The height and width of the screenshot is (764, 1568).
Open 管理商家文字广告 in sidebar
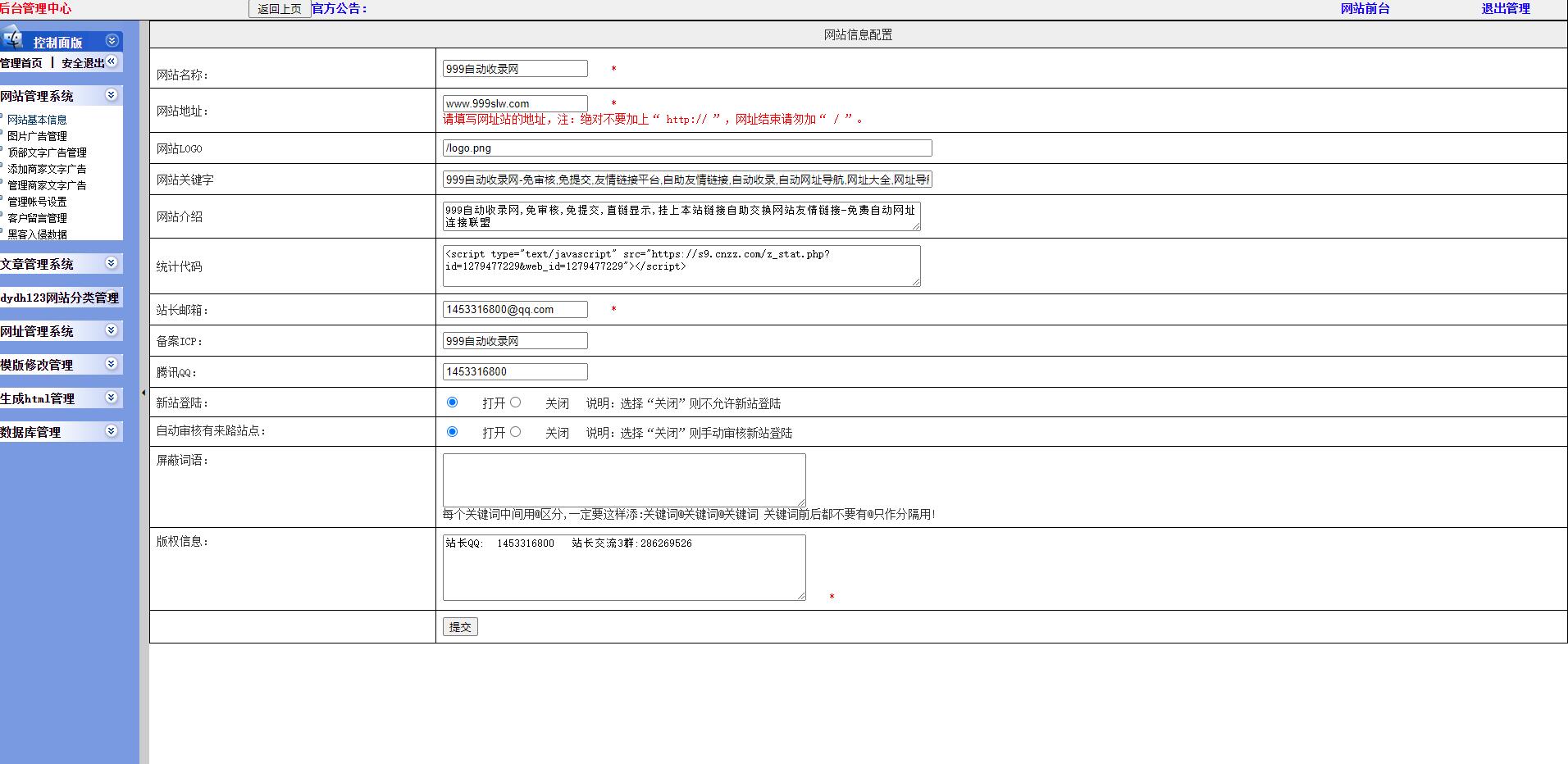click(47, 185)
